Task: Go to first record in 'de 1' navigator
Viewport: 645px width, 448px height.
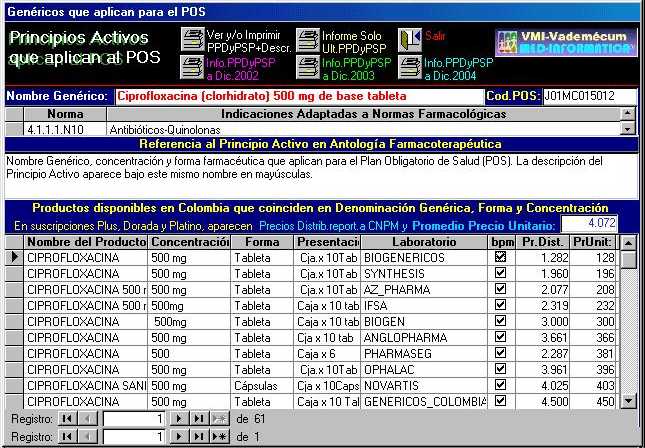Action: 67,436
